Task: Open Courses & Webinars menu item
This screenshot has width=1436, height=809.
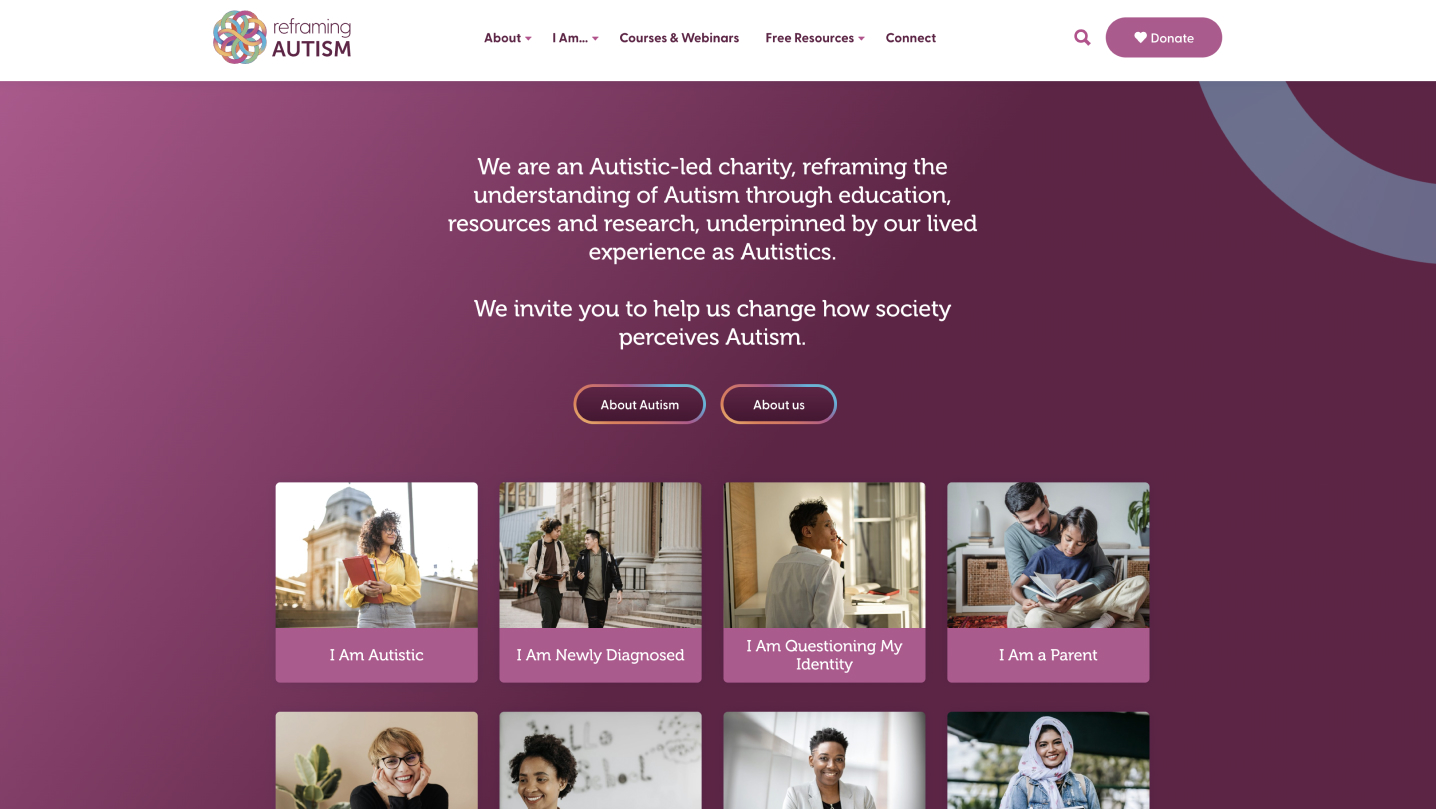Action: pyautogui.click(x=679, y=38)
